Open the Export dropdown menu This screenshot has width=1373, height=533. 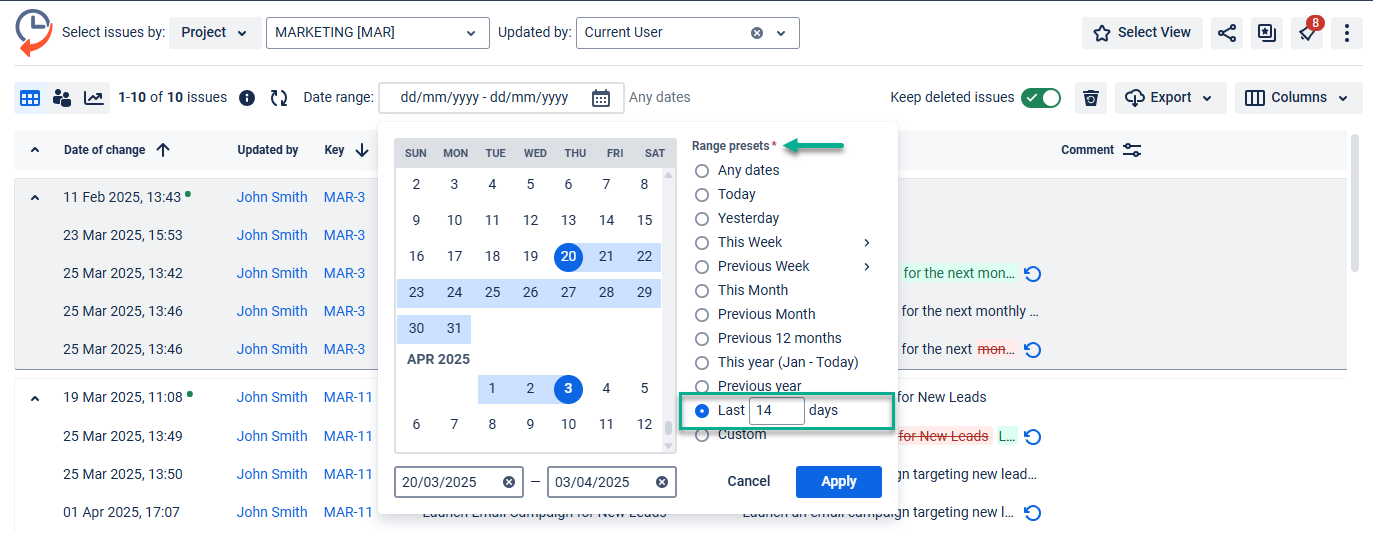(1170, 98)
